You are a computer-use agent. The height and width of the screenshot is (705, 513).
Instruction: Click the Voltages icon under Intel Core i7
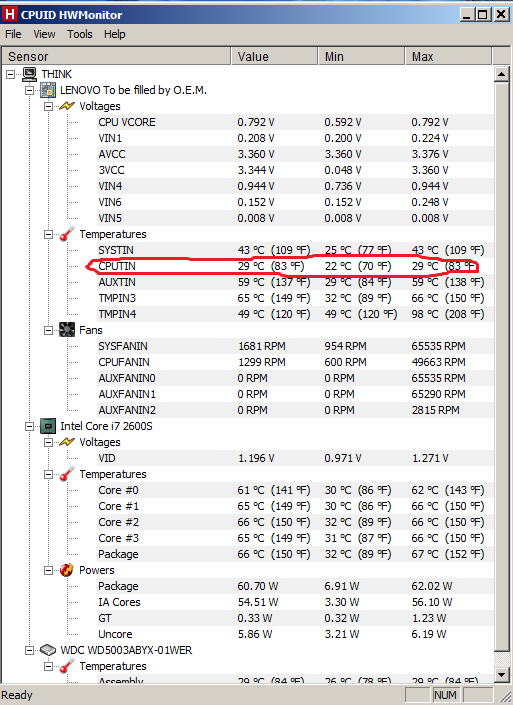pyautogui.click(x=67, y=442)
